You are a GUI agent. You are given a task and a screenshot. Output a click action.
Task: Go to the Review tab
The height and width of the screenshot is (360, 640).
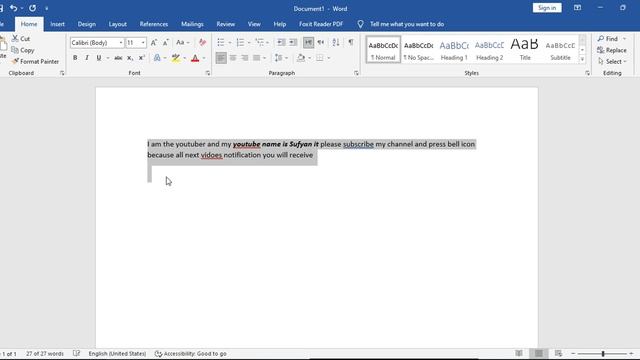[x=226, y=24]
